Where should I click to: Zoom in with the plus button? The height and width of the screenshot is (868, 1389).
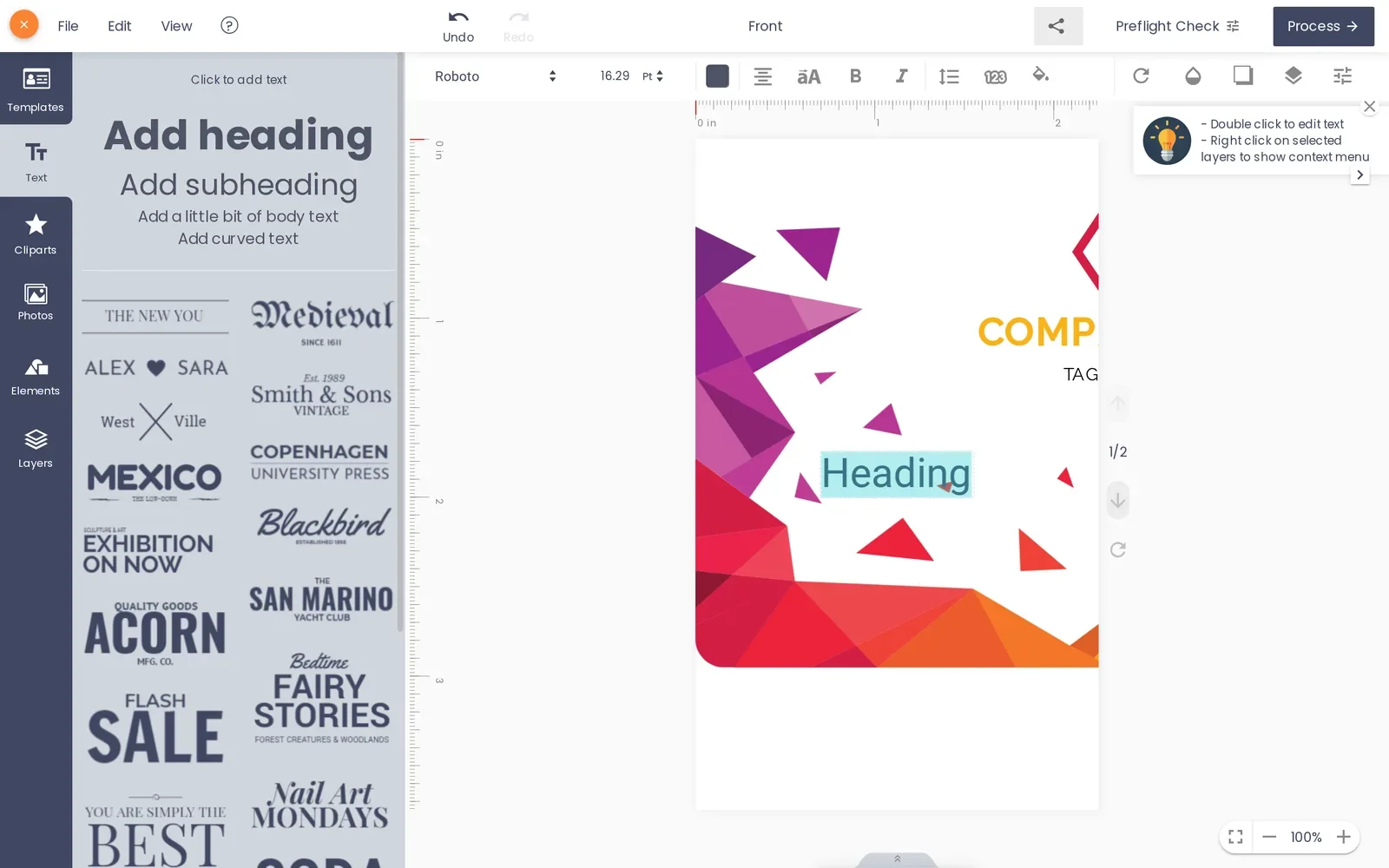pyautogui.click(x=1343, y=837)
